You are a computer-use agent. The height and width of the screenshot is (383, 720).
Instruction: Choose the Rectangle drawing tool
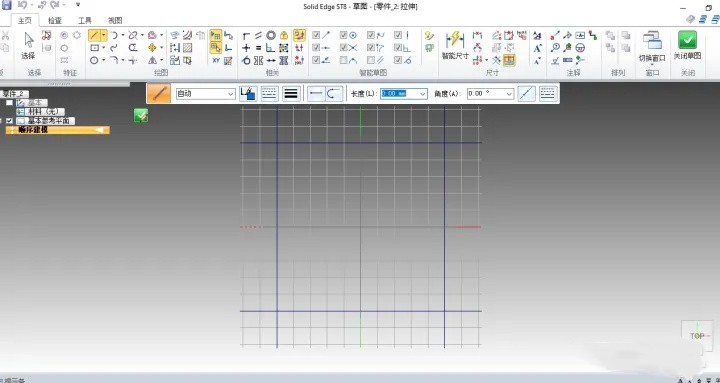click(x=95, y=48)
